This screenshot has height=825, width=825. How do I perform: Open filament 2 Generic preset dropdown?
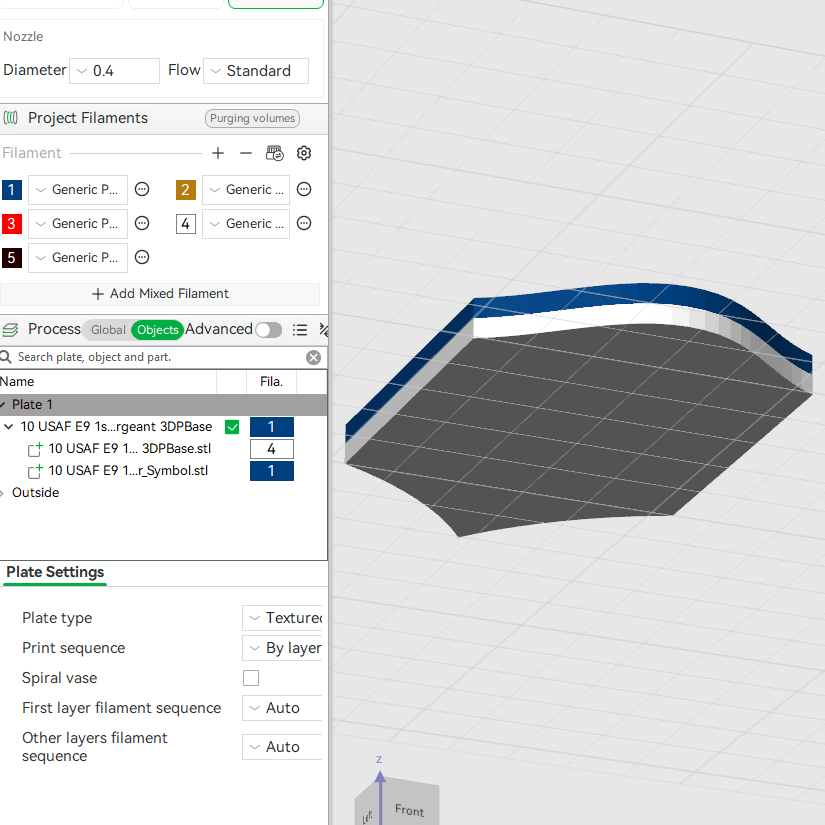click(246, 189)
